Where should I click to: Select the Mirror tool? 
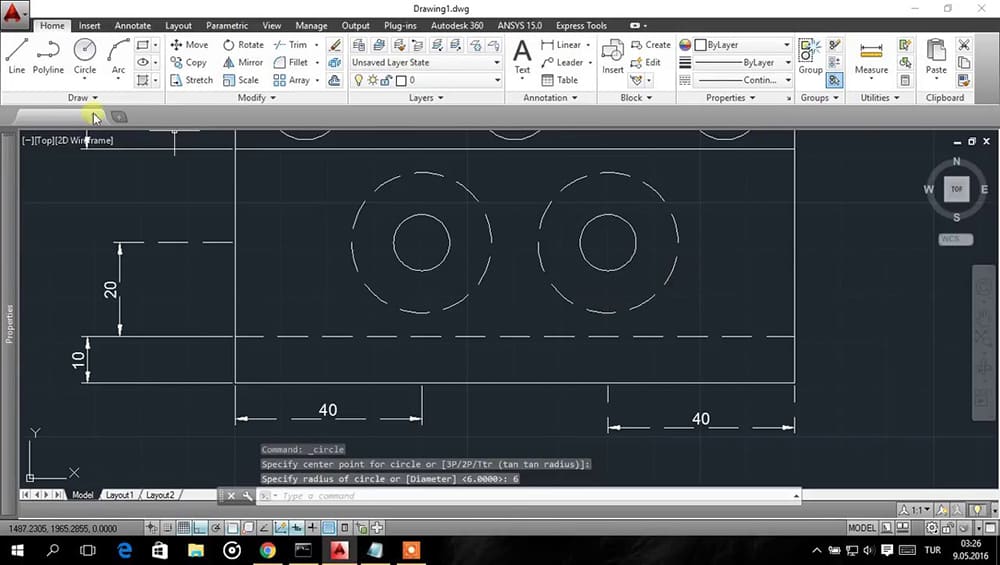243,62
